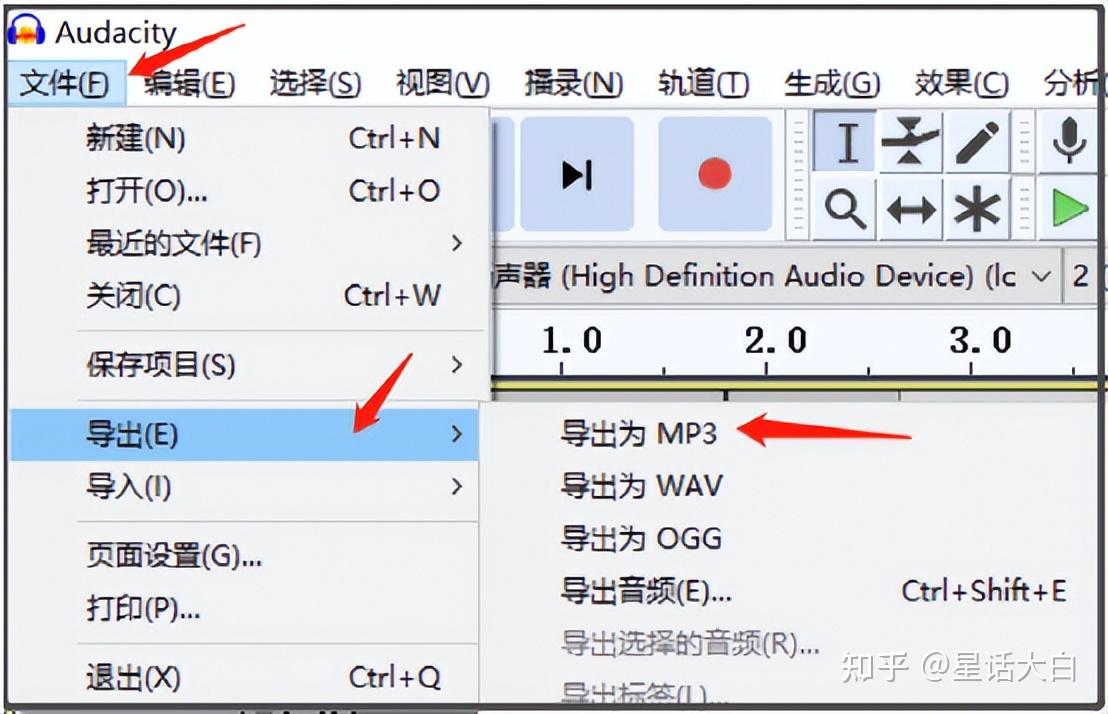Select the I-beam Selection tool
The image size is (1108, 714).
pyautogui.click(x=845, y=141)
